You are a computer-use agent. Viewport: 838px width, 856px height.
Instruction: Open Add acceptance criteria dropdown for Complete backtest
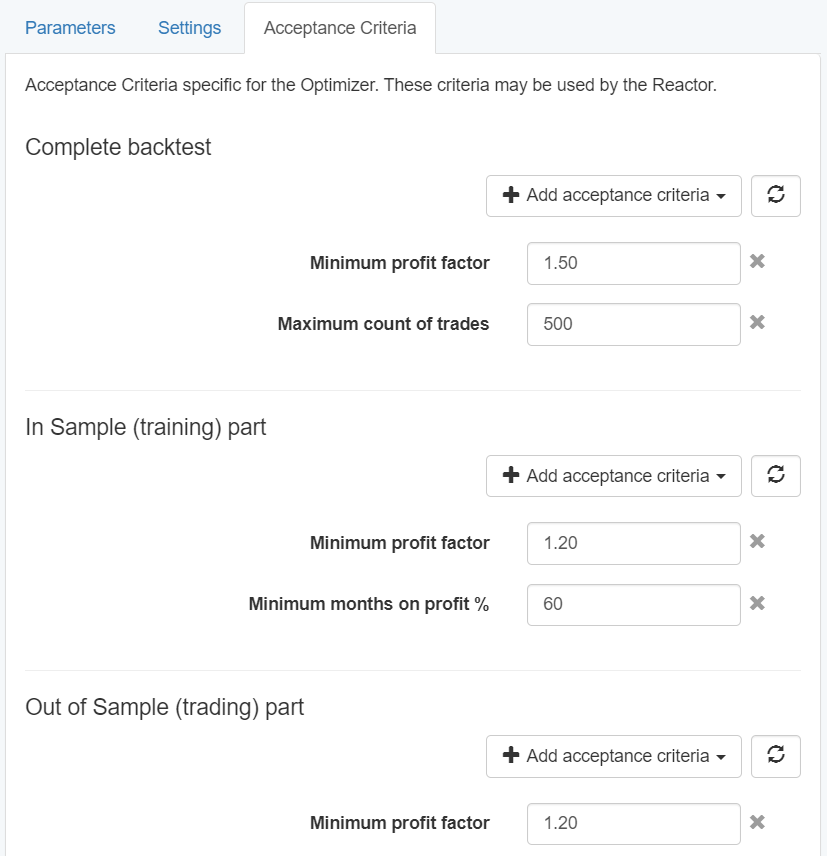pos(613,196)
